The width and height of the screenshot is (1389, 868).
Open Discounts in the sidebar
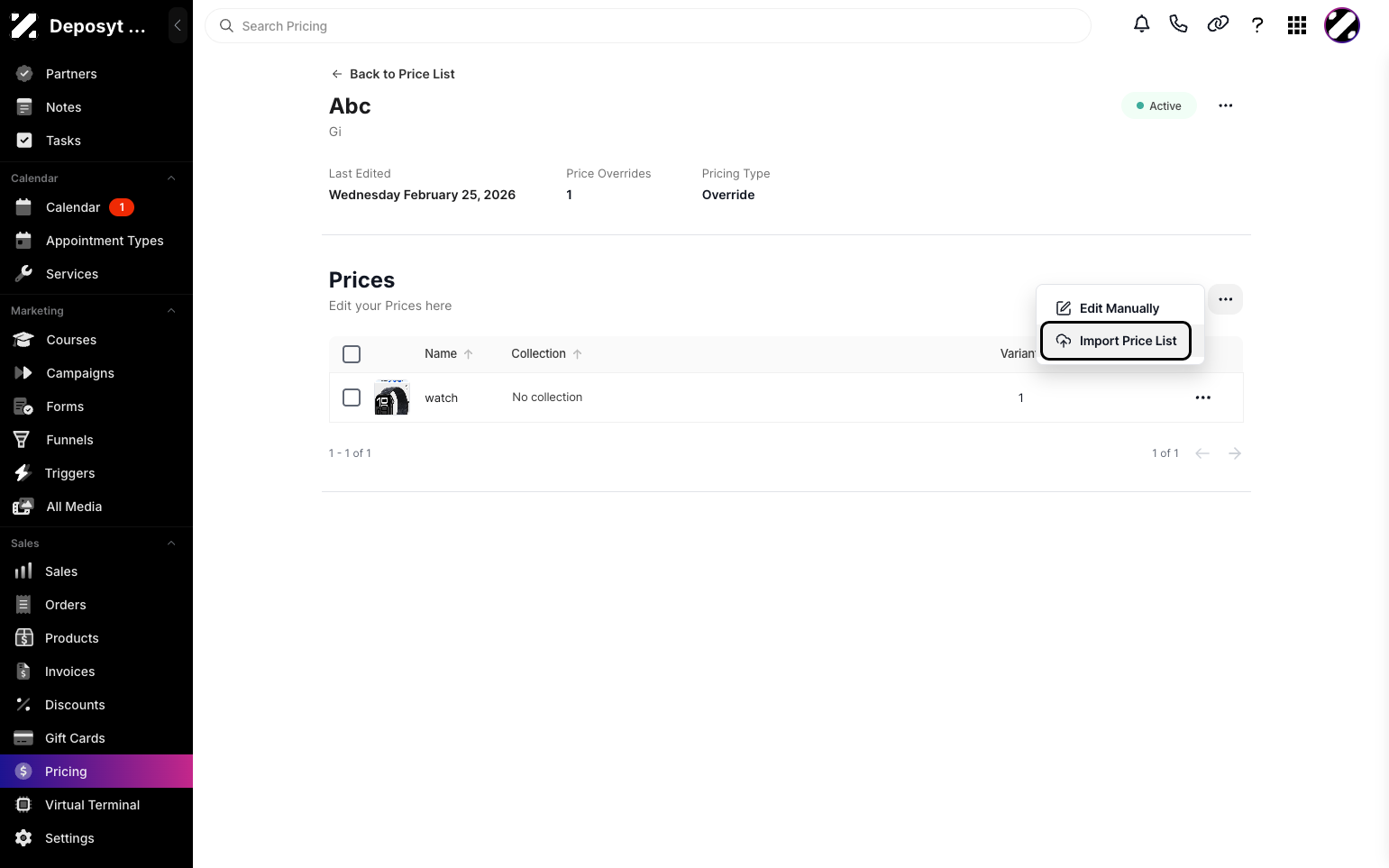click(96, 705)
